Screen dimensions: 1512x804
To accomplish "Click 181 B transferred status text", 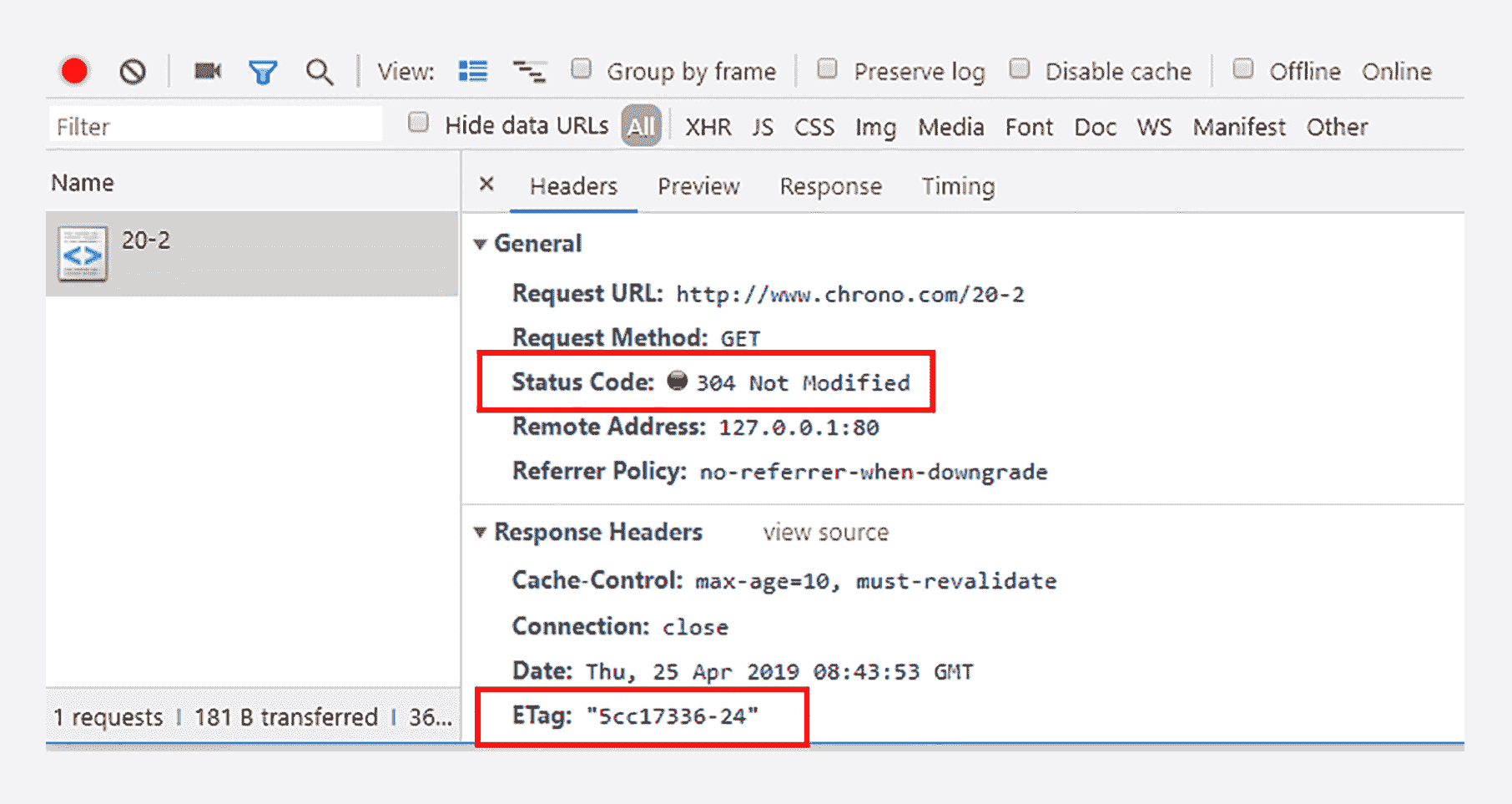I will (286, 717).
